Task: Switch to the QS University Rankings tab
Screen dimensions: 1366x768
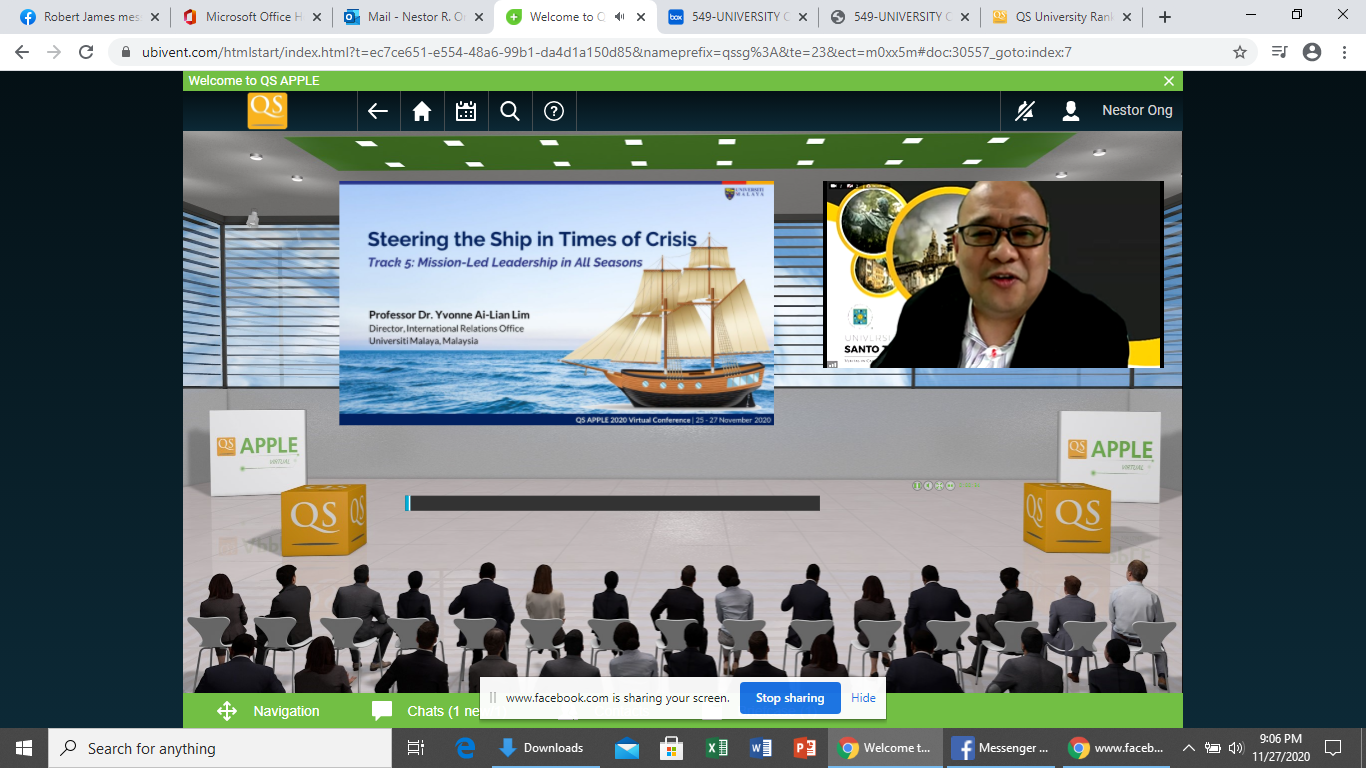Action: 1060,17
